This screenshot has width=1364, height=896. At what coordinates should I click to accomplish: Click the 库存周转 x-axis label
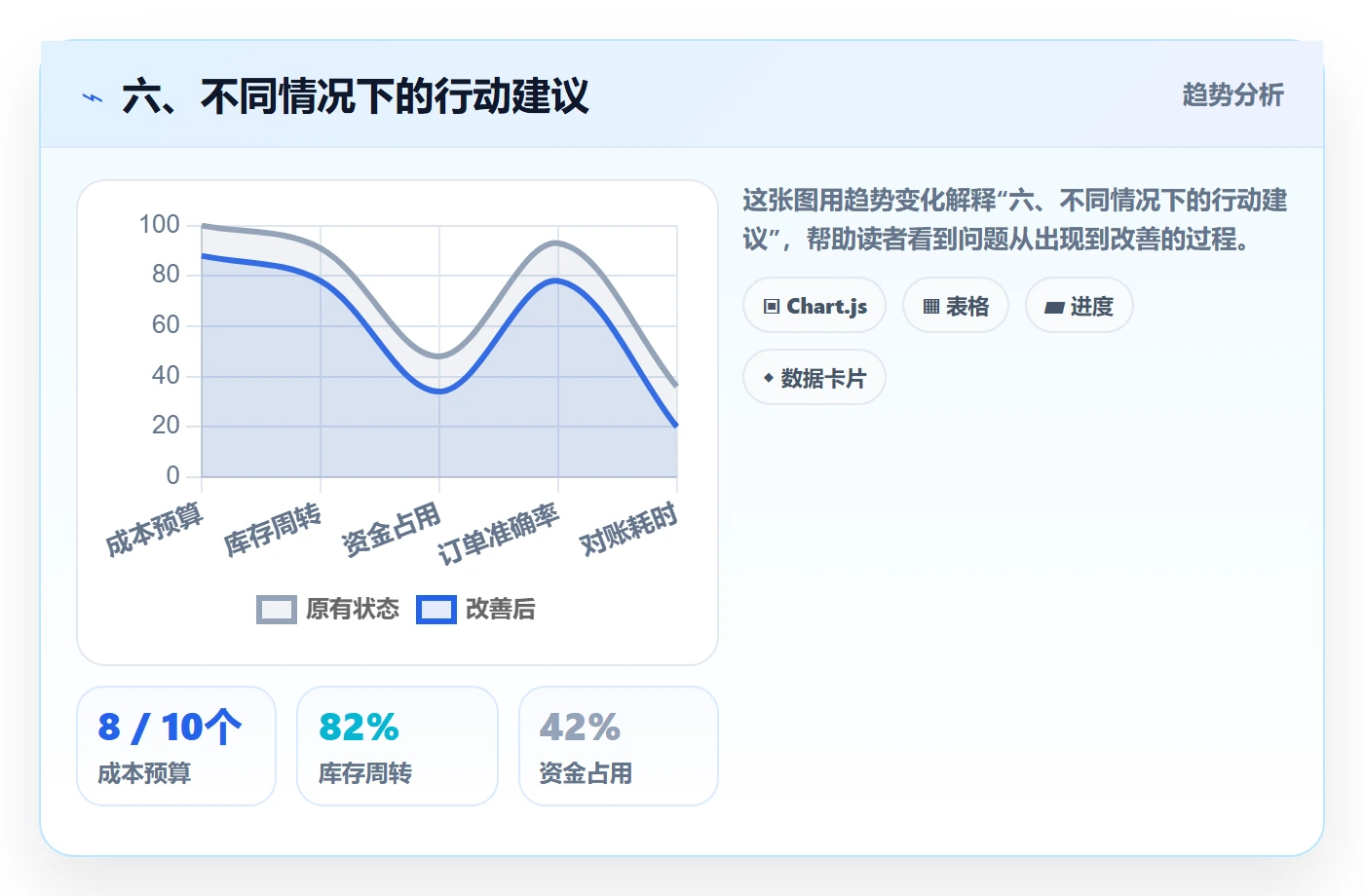pos(273,530)
